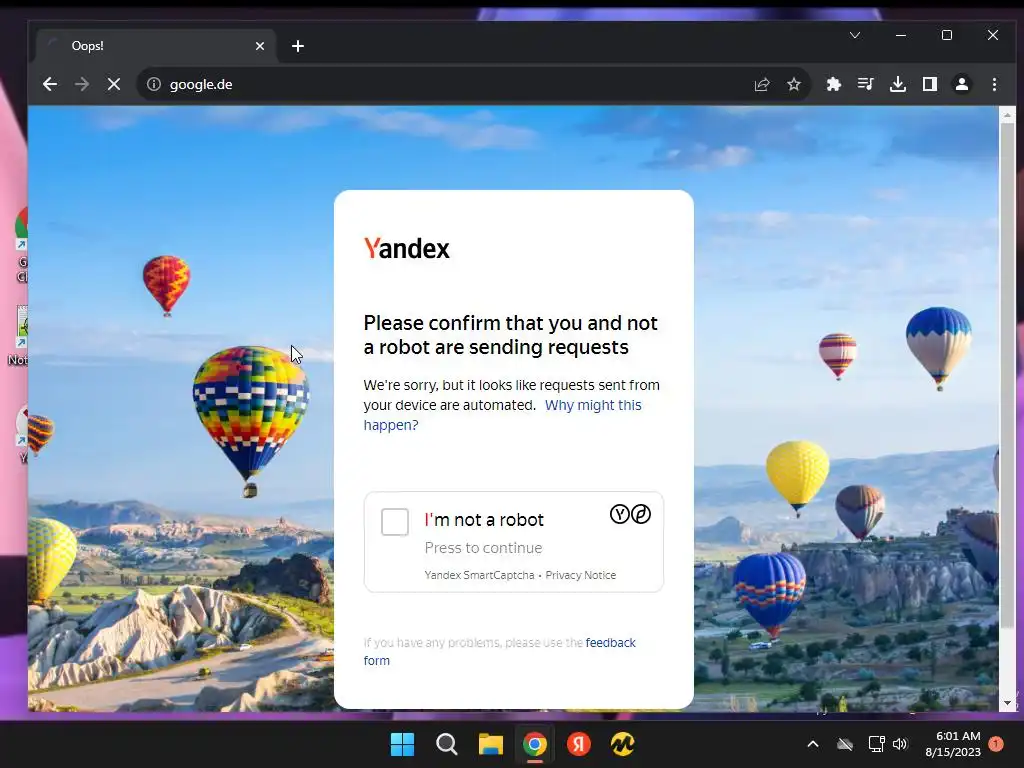Open the notification badge
Screen dimensions: 1024x768
pos(996,744)
